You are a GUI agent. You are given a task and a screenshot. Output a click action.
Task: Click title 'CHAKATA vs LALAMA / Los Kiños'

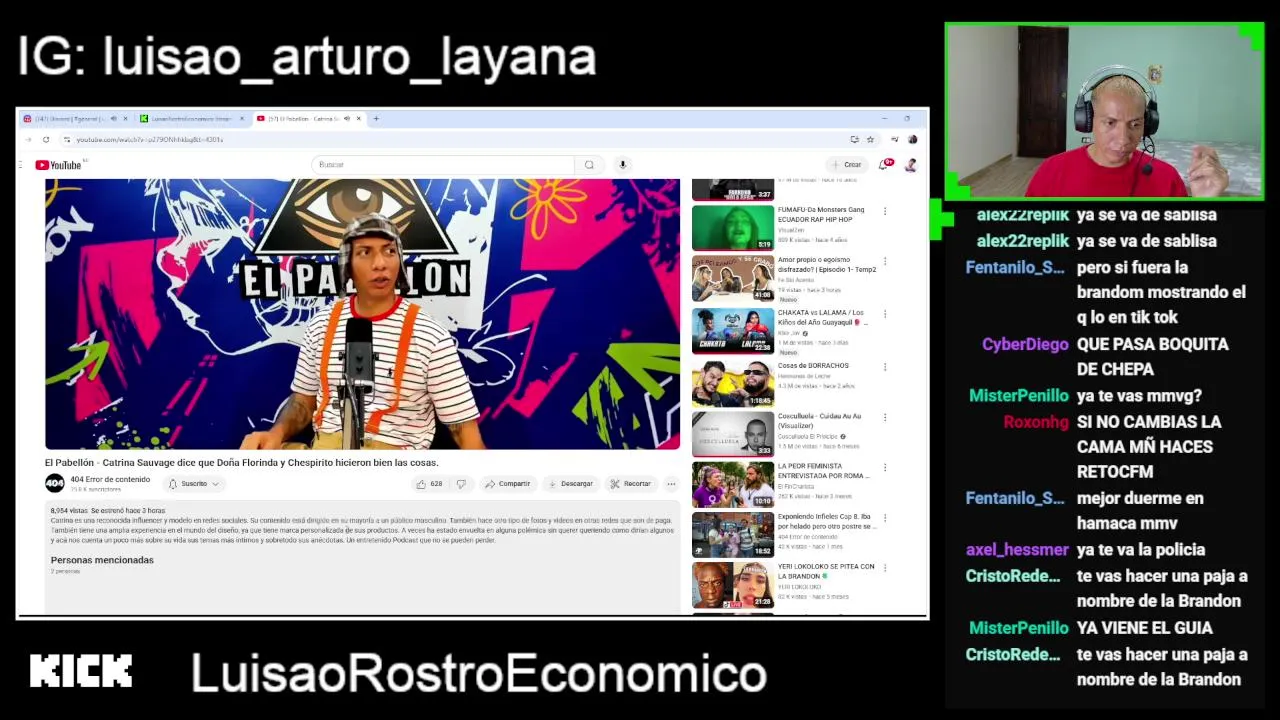point(822,318)
